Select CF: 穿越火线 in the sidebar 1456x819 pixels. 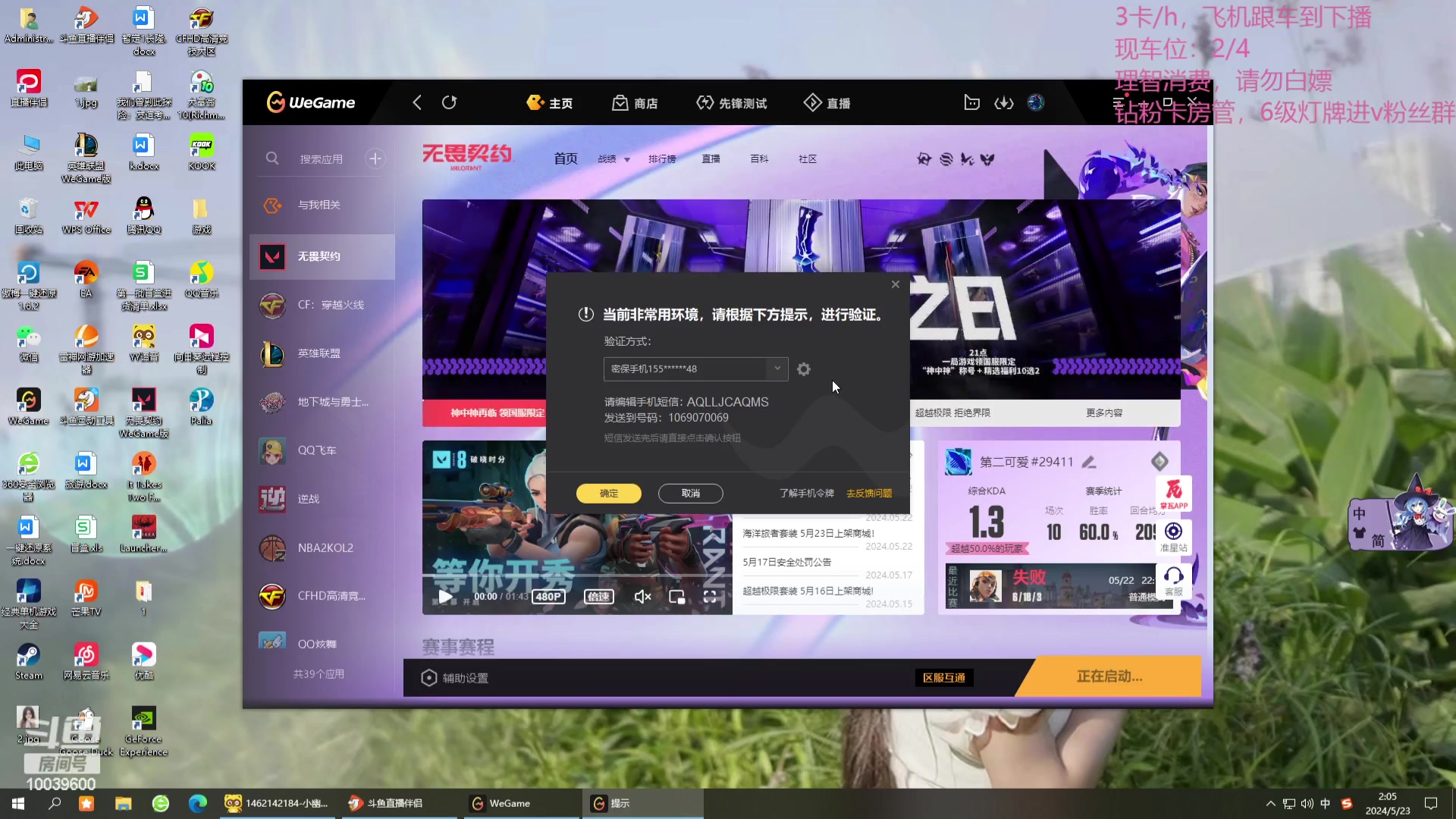pos(322,305)
